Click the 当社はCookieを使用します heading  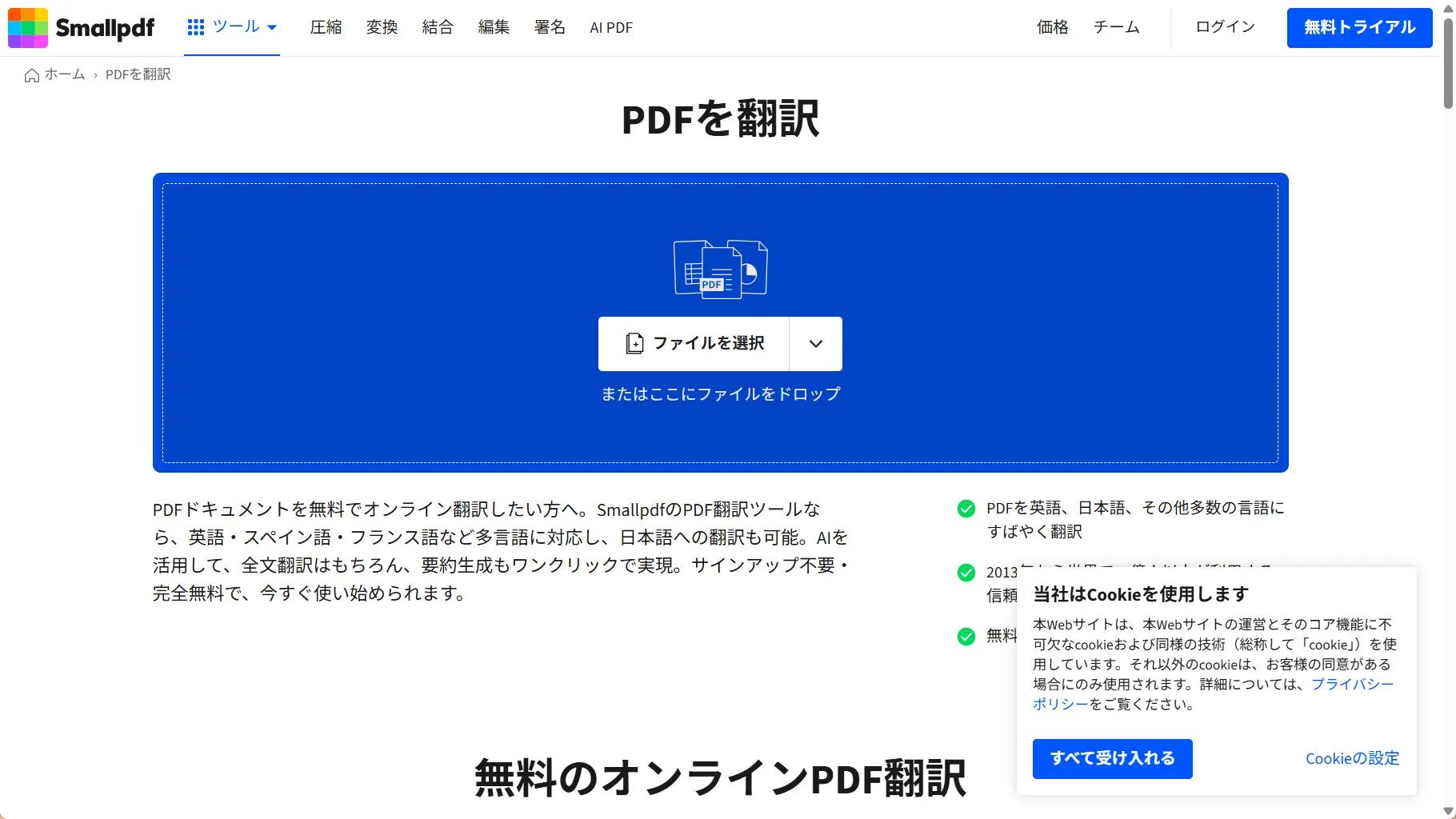coord(1140,594)
